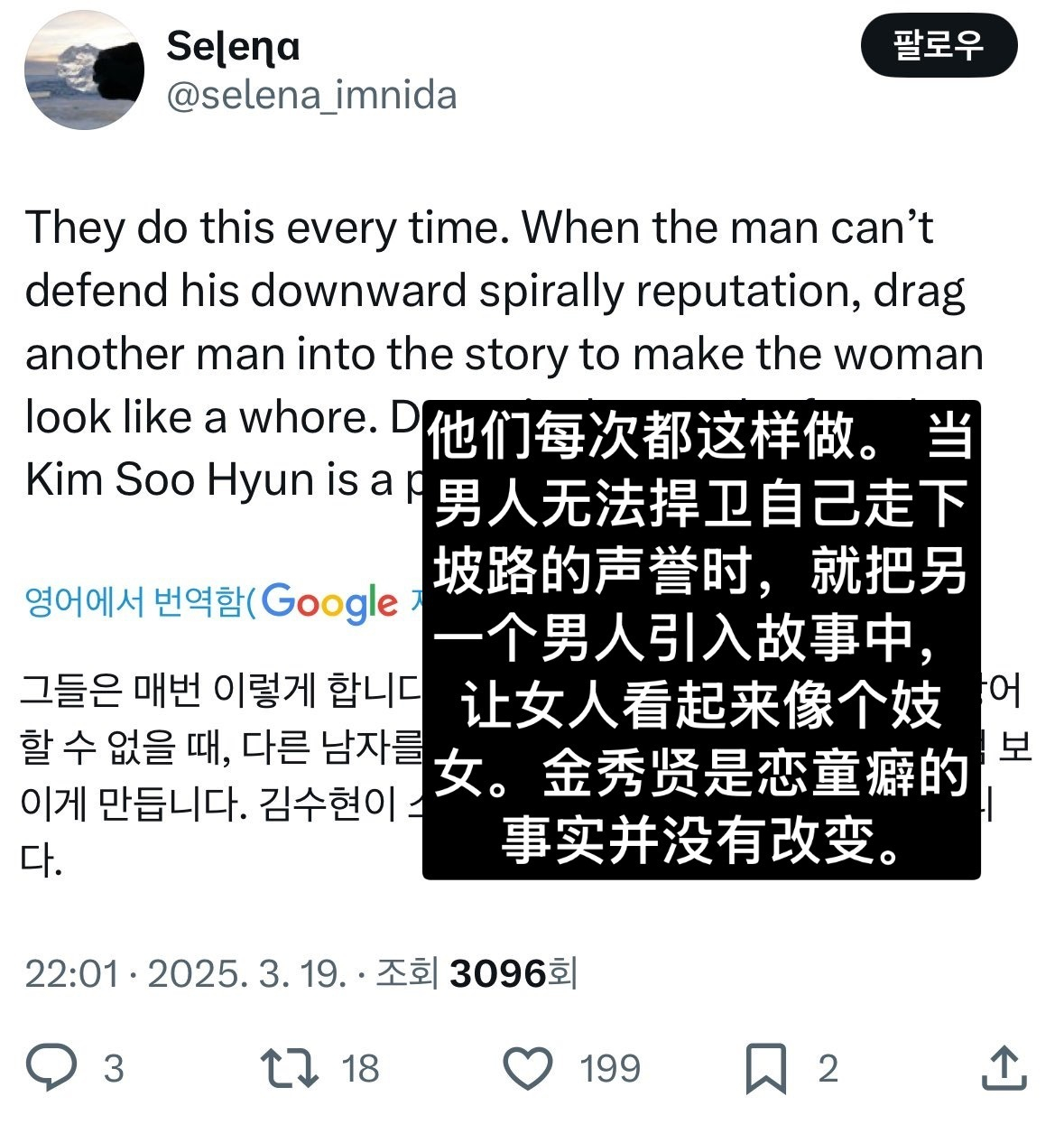Tap the Google logo in translation line
Viewport: 1064px width, 1143px height.
[330, 602]
